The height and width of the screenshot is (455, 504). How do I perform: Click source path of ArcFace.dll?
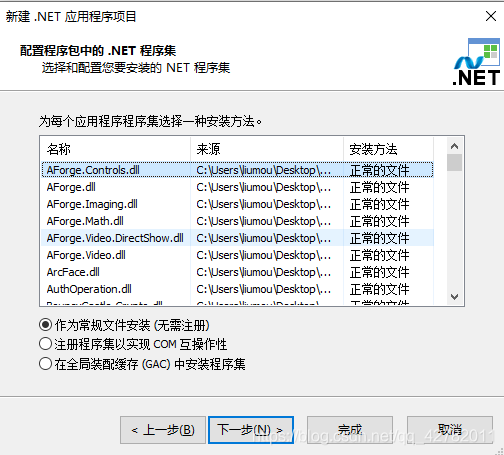pyautogui.click(x=264, y=272)
